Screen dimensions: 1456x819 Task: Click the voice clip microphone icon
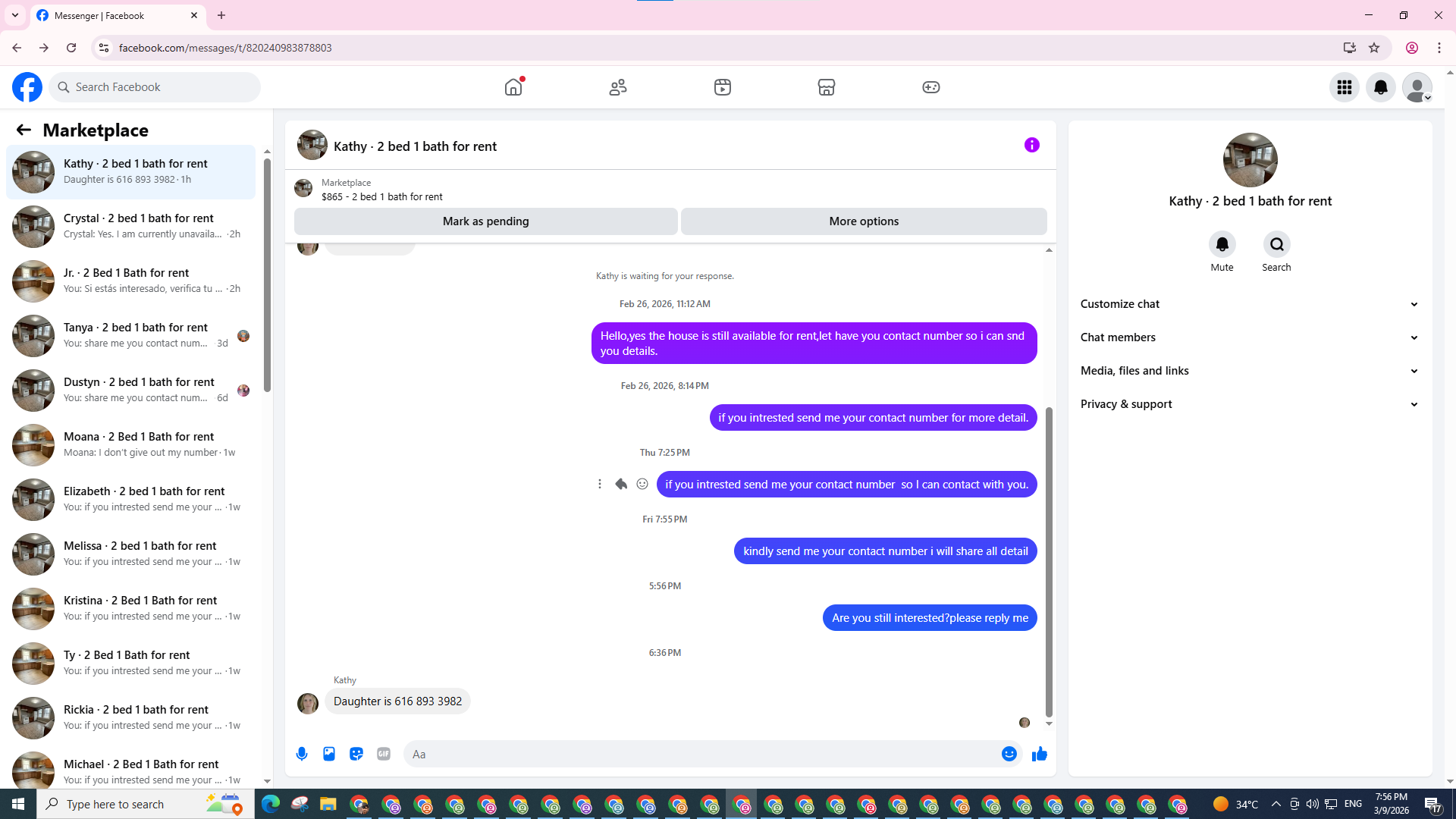click(x=302, y=754)
